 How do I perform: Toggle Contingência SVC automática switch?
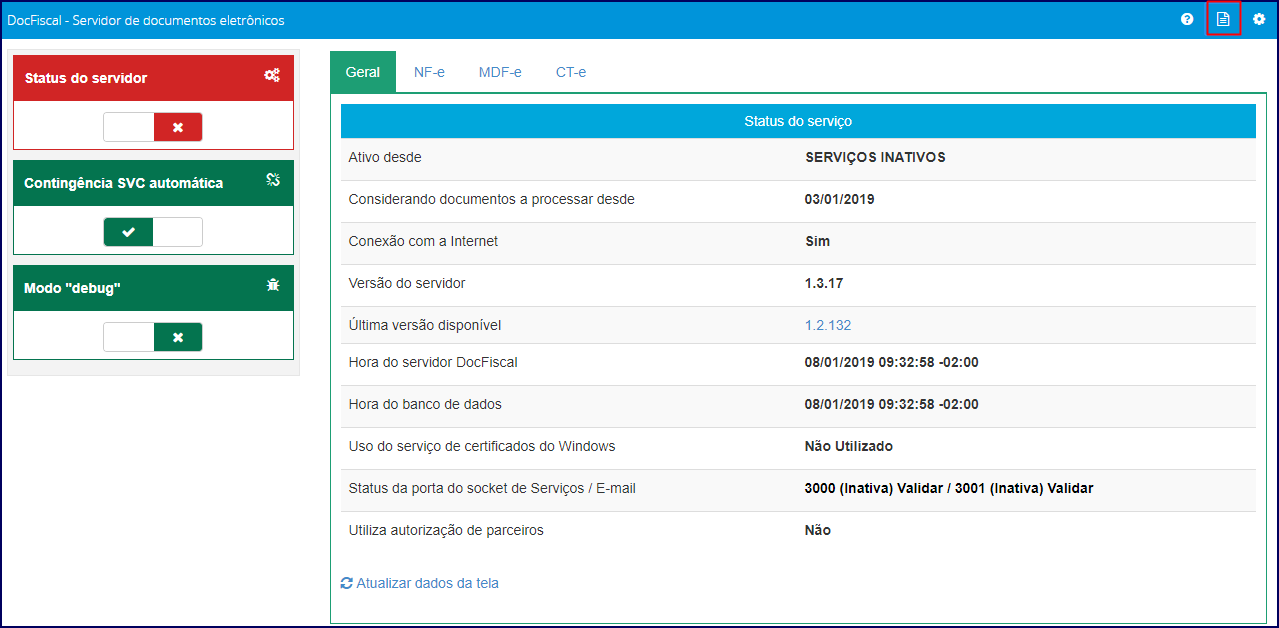tap(153, 232)
